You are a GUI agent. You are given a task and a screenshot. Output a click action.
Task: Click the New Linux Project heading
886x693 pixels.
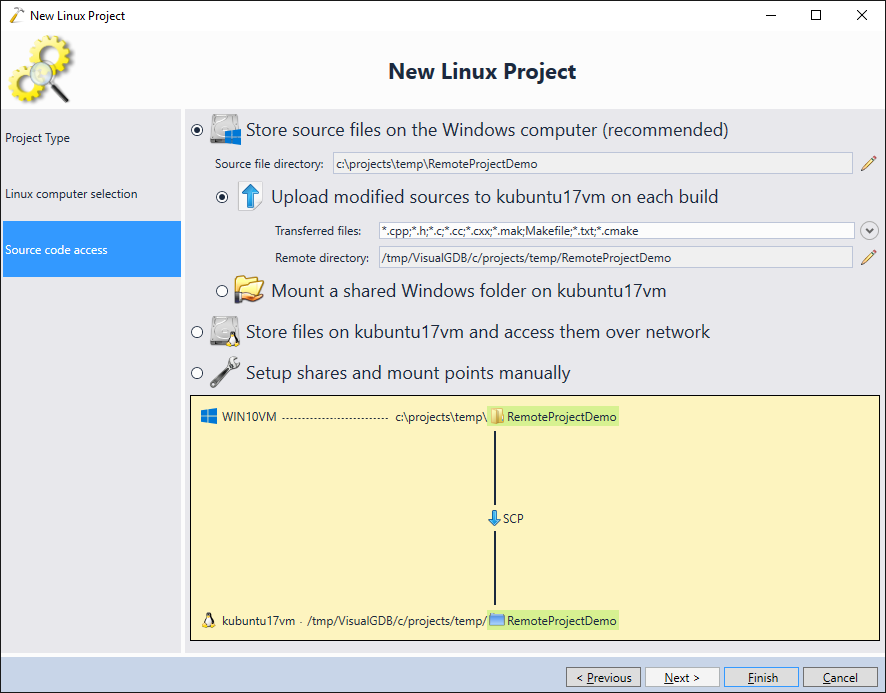tap(482, 71)
